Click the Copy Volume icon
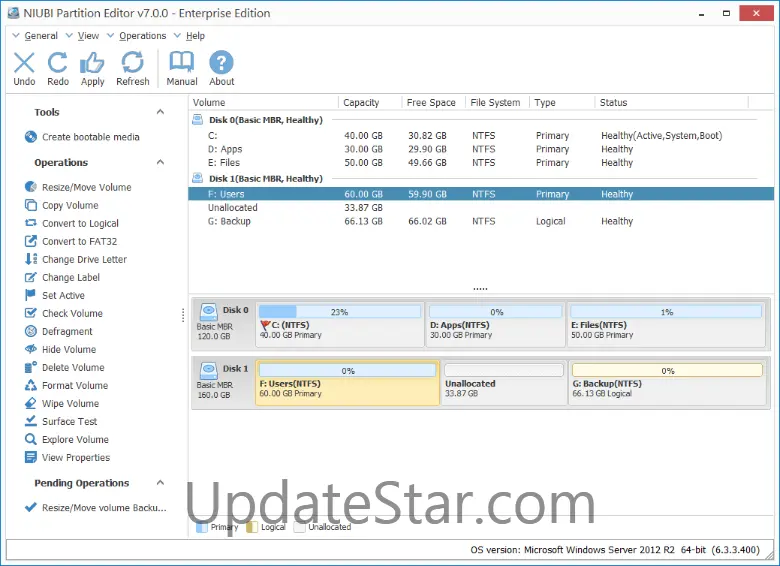This screenshot has width=780, height=566. coord(31,205)
